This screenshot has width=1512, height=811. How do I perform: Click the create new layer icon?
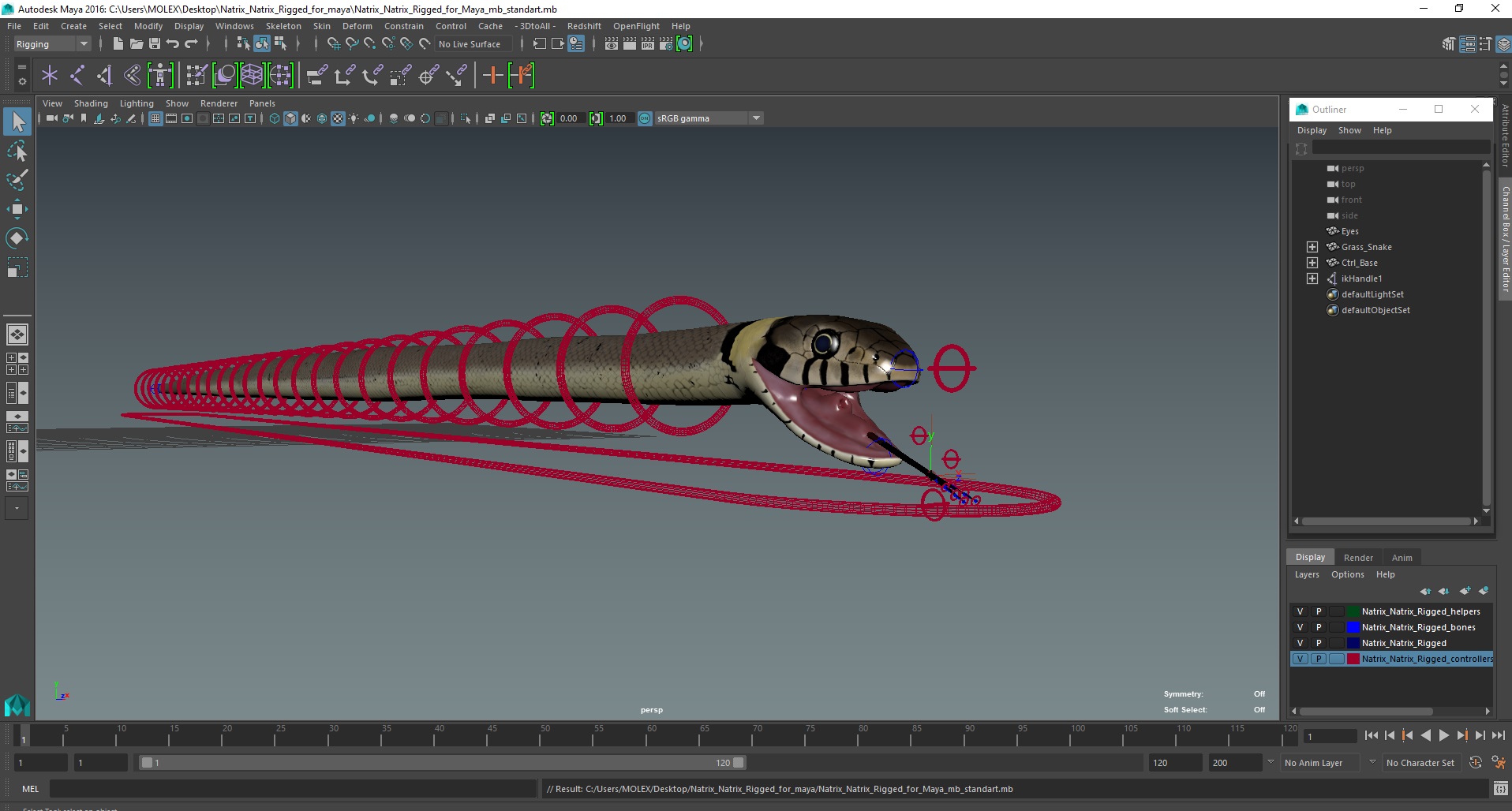(x=1465, y=591)
